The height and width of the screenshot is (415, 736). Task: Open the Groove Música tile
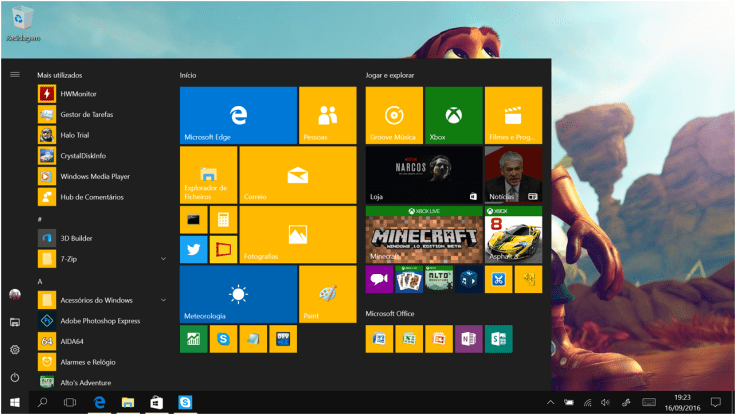coord(394,115)
